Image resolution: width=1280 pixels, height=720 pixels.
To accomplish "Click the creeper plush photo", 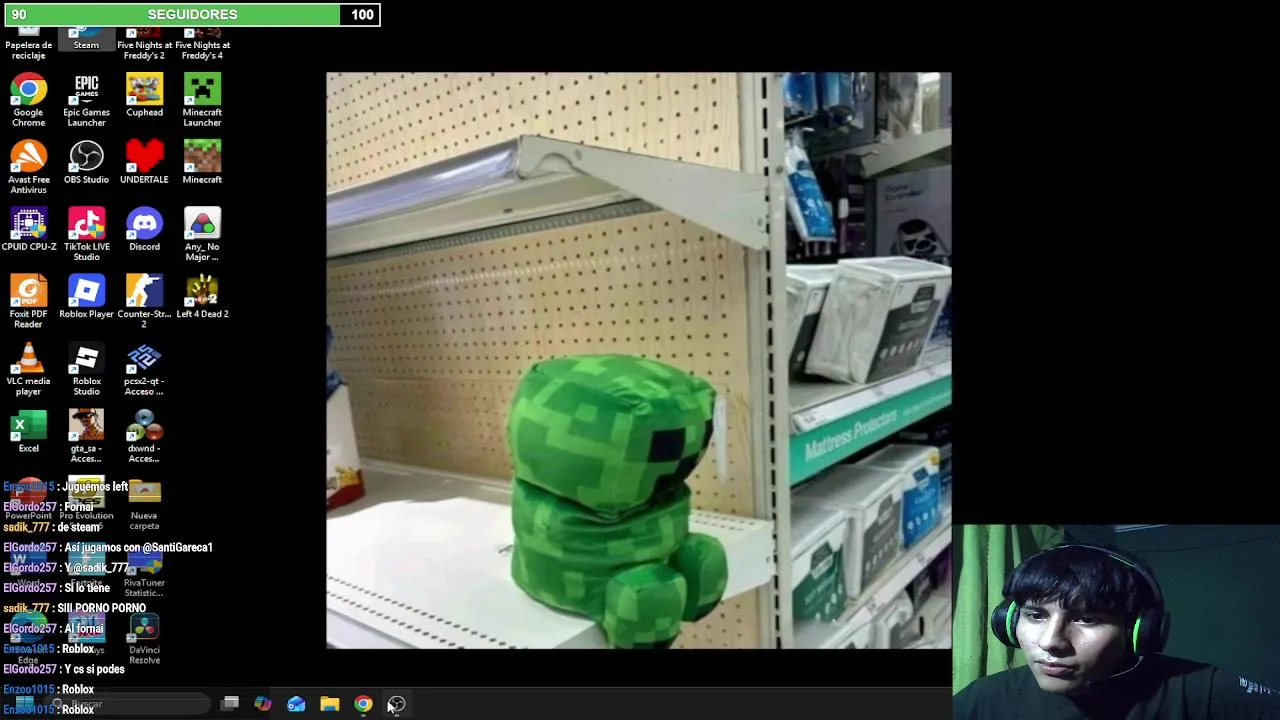I will tap(639, 360).
